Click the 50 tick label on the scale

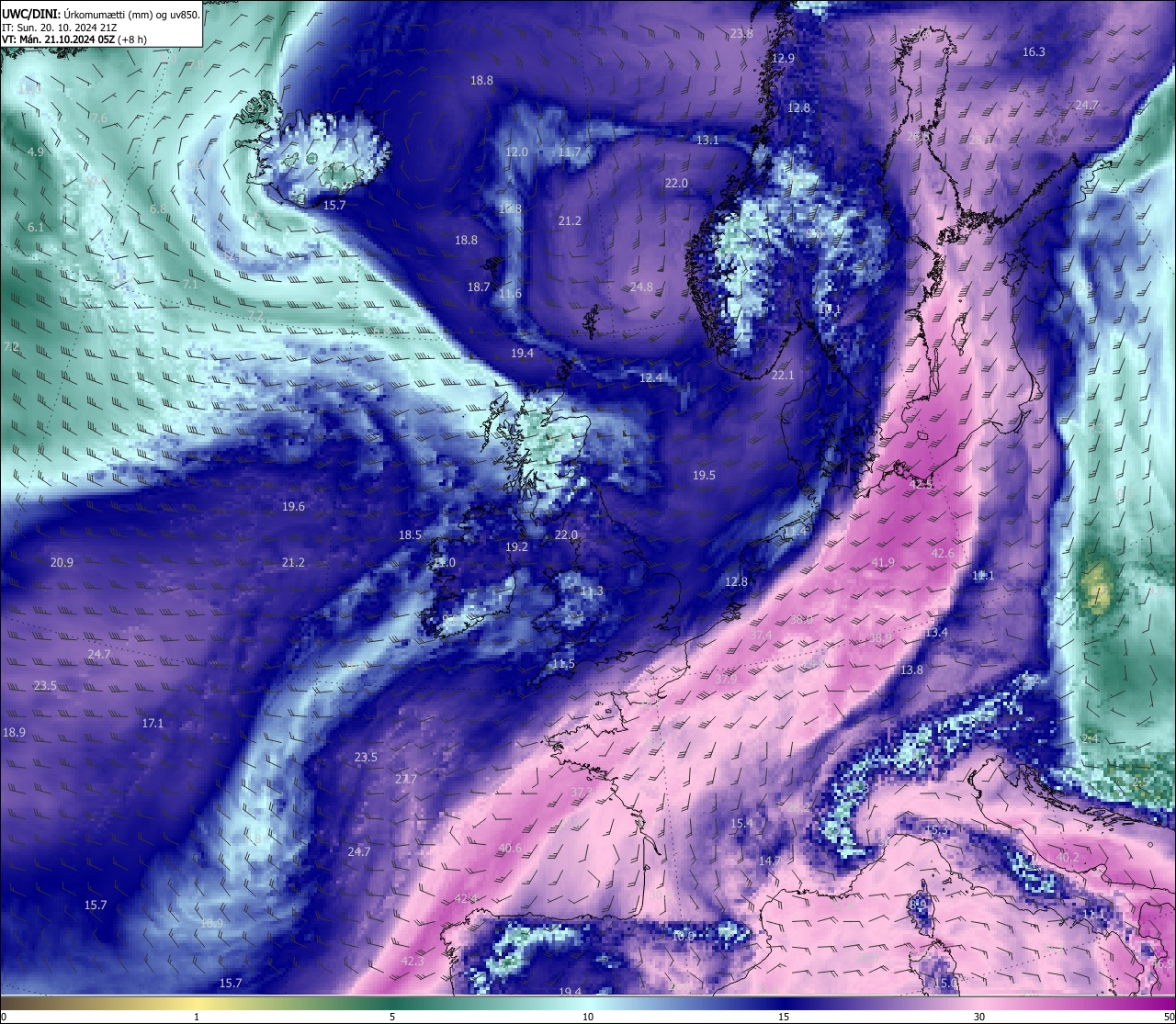[x=1169, y=1017]
